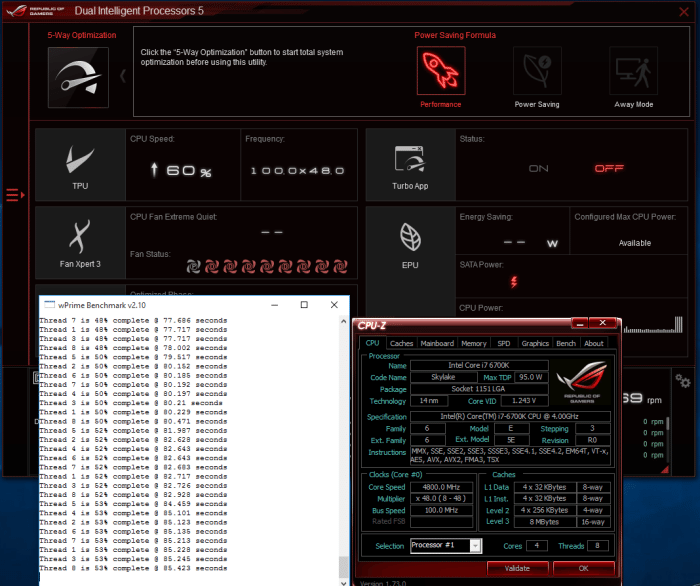
Task: Click the Level 3 8 MBytes cache value
Action: (x=545, y=522)
